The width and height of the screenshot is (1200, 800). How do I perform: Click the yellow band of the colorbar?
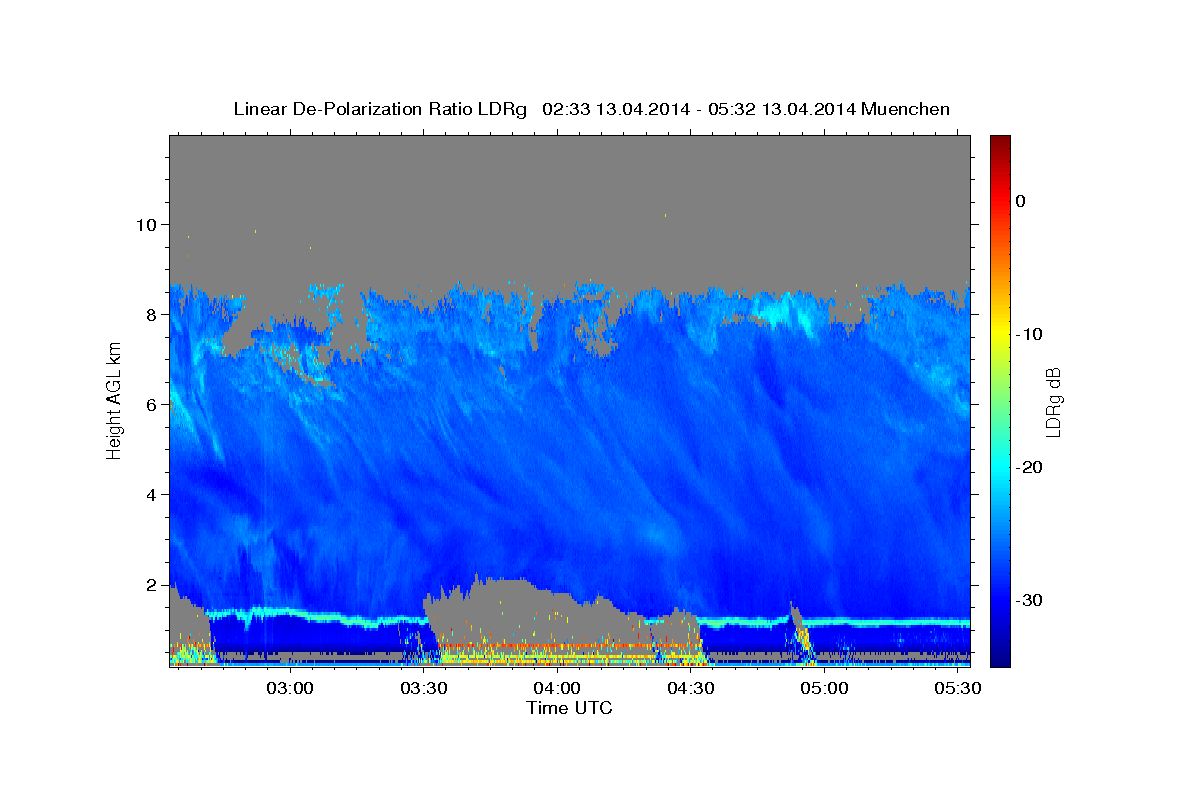coord(1000,330)
